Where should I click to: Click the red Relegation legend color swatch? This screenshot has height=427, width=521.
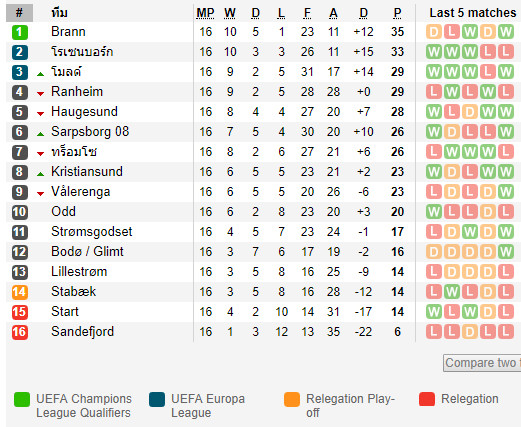427,399
